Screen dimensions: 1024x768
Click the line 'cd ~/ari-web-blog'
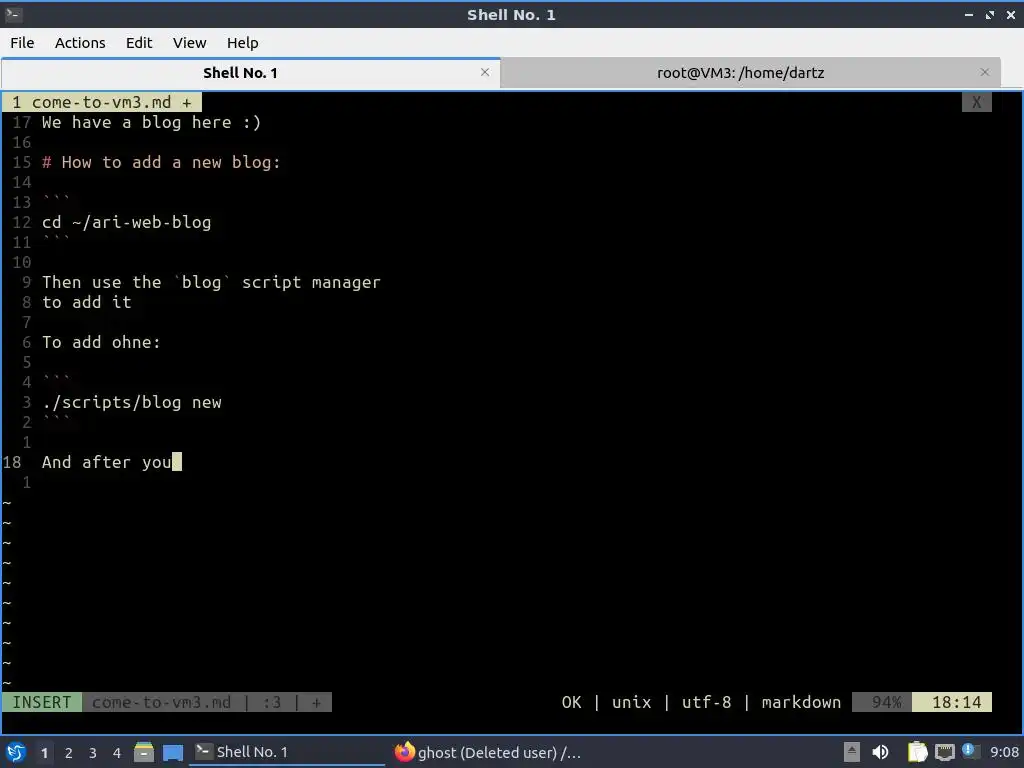[x=127, y=222]
